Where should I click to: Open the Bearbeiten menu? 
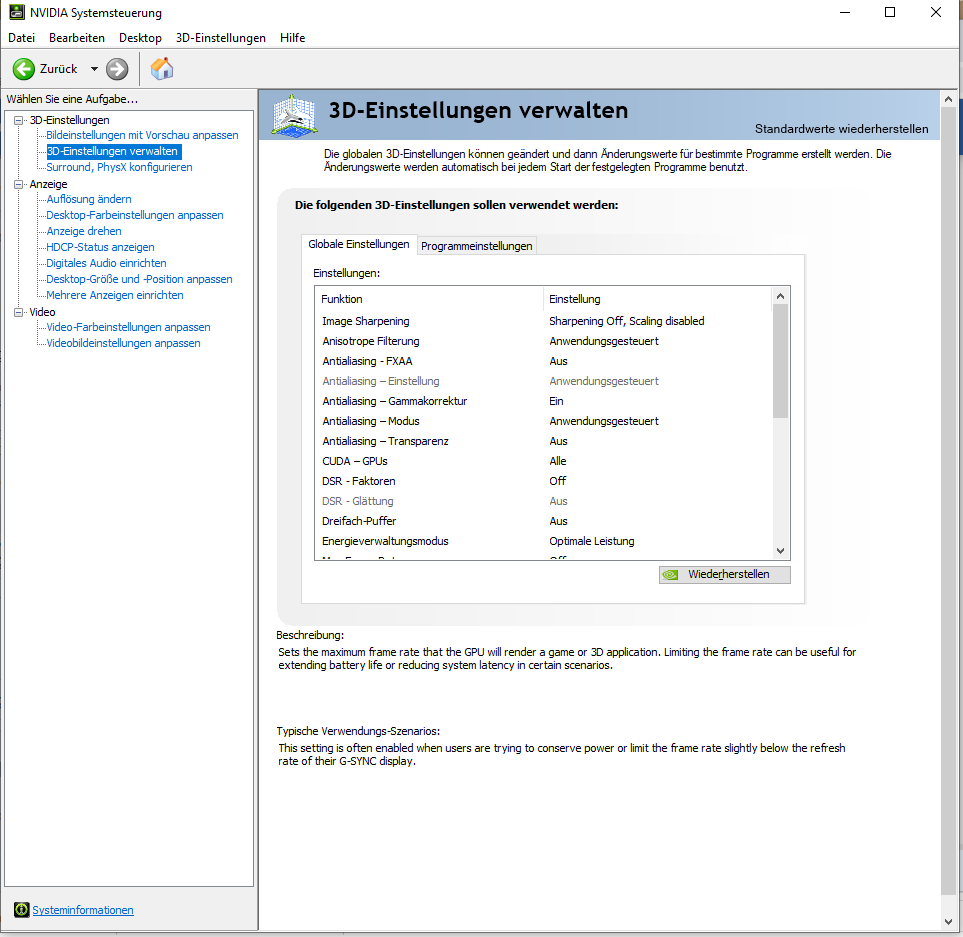77,38
